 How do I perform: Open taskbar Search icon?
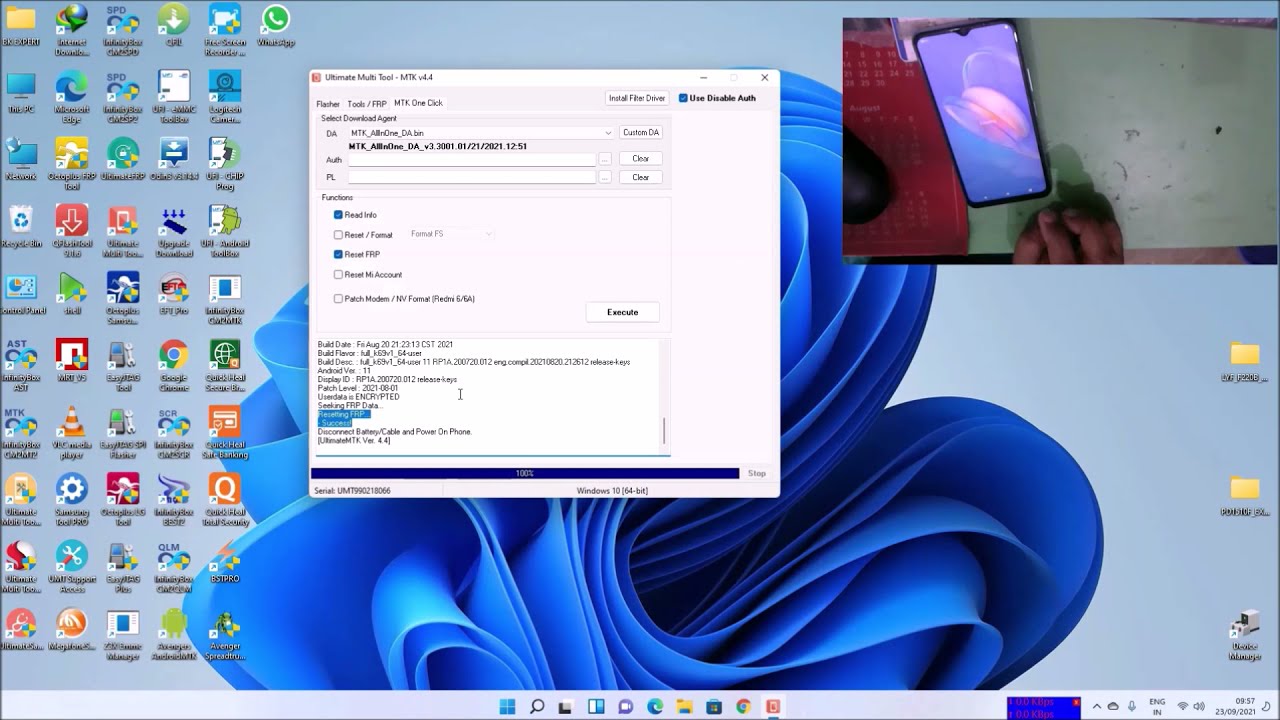[x=537, y=706]
